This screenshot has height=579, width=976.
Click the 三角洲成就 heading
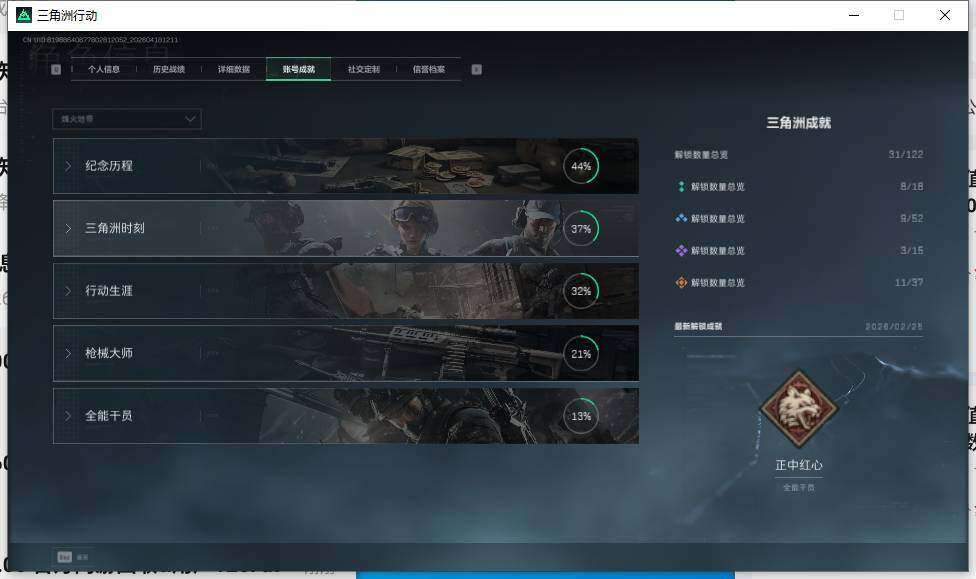coord(799,123)
